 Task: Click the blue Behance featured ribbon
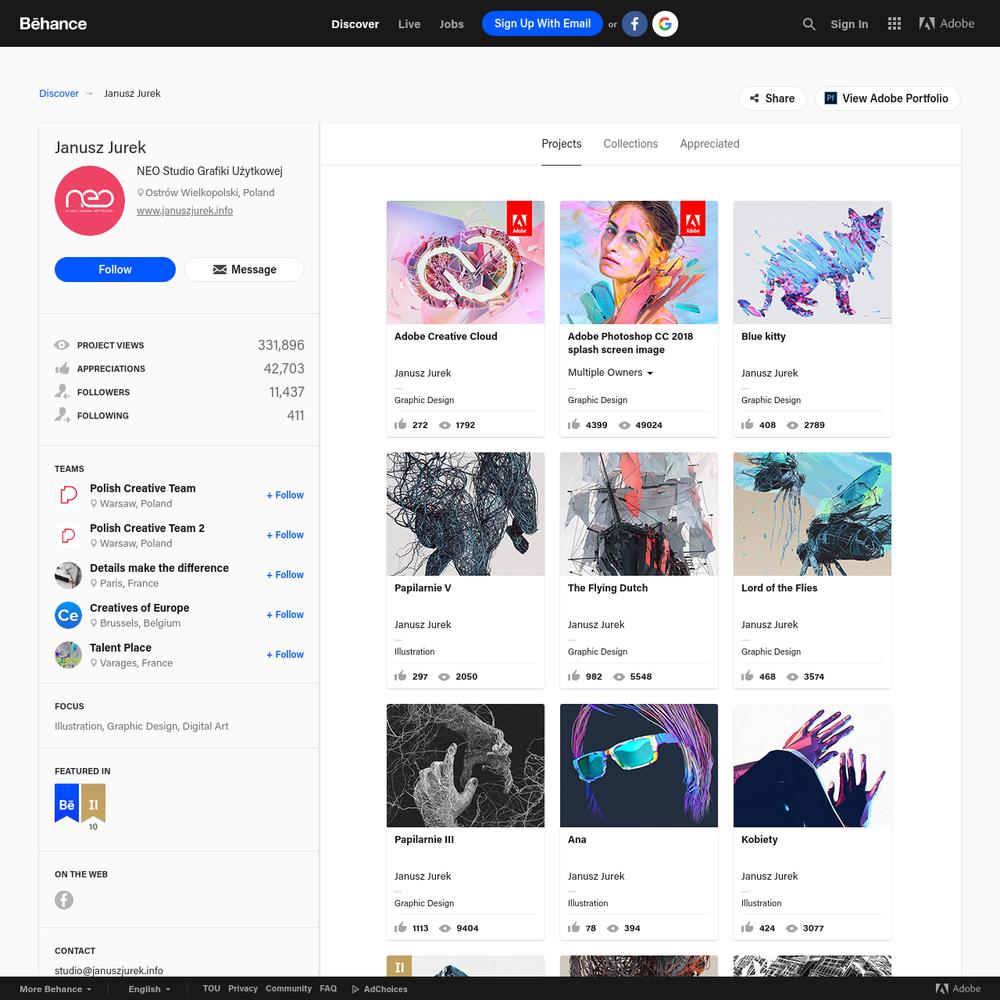(66, 803)
